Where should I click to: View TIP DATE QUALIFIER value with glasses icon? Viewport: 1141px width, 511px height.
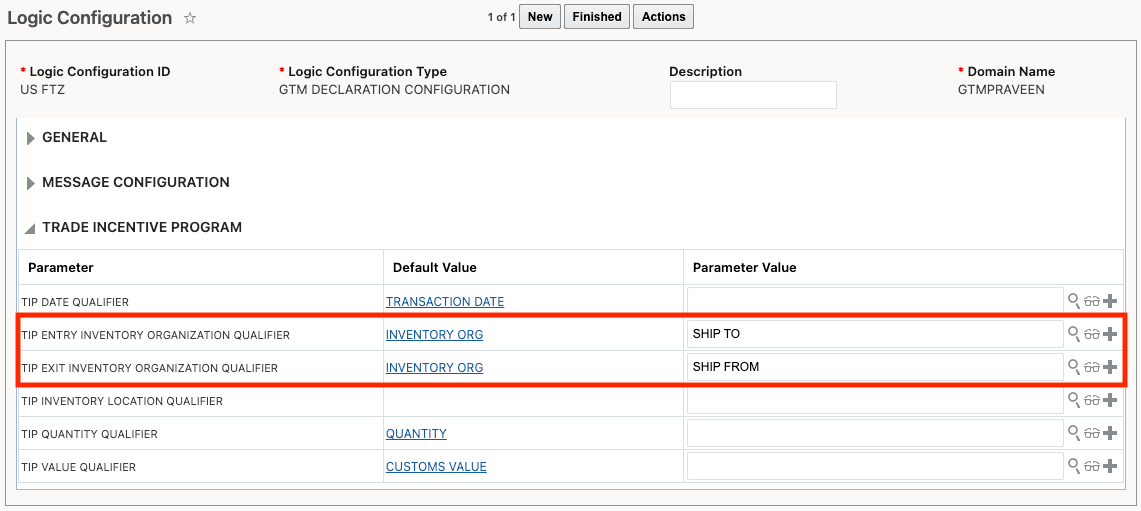point(1092,301)
